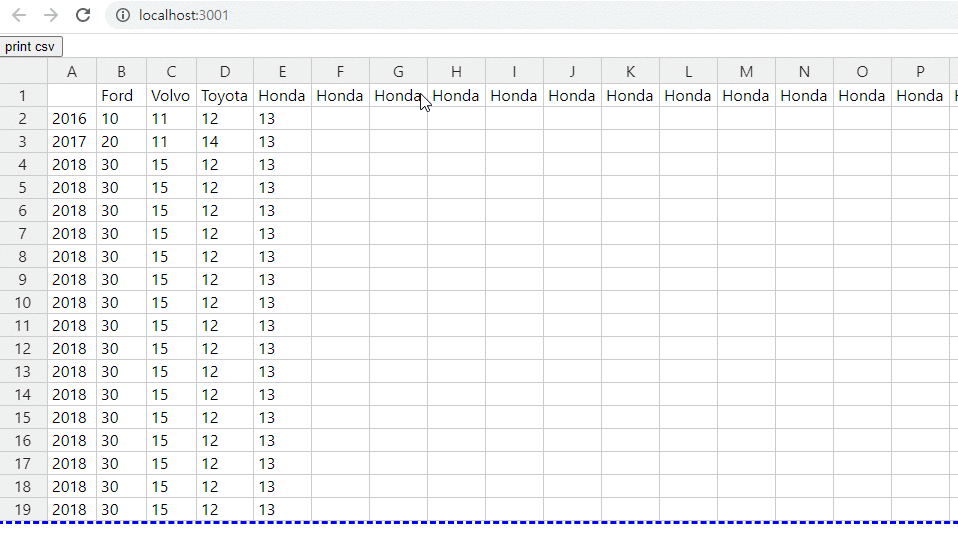
Task: Click the 2018 cell in row 4
Action: pos(72,165)
